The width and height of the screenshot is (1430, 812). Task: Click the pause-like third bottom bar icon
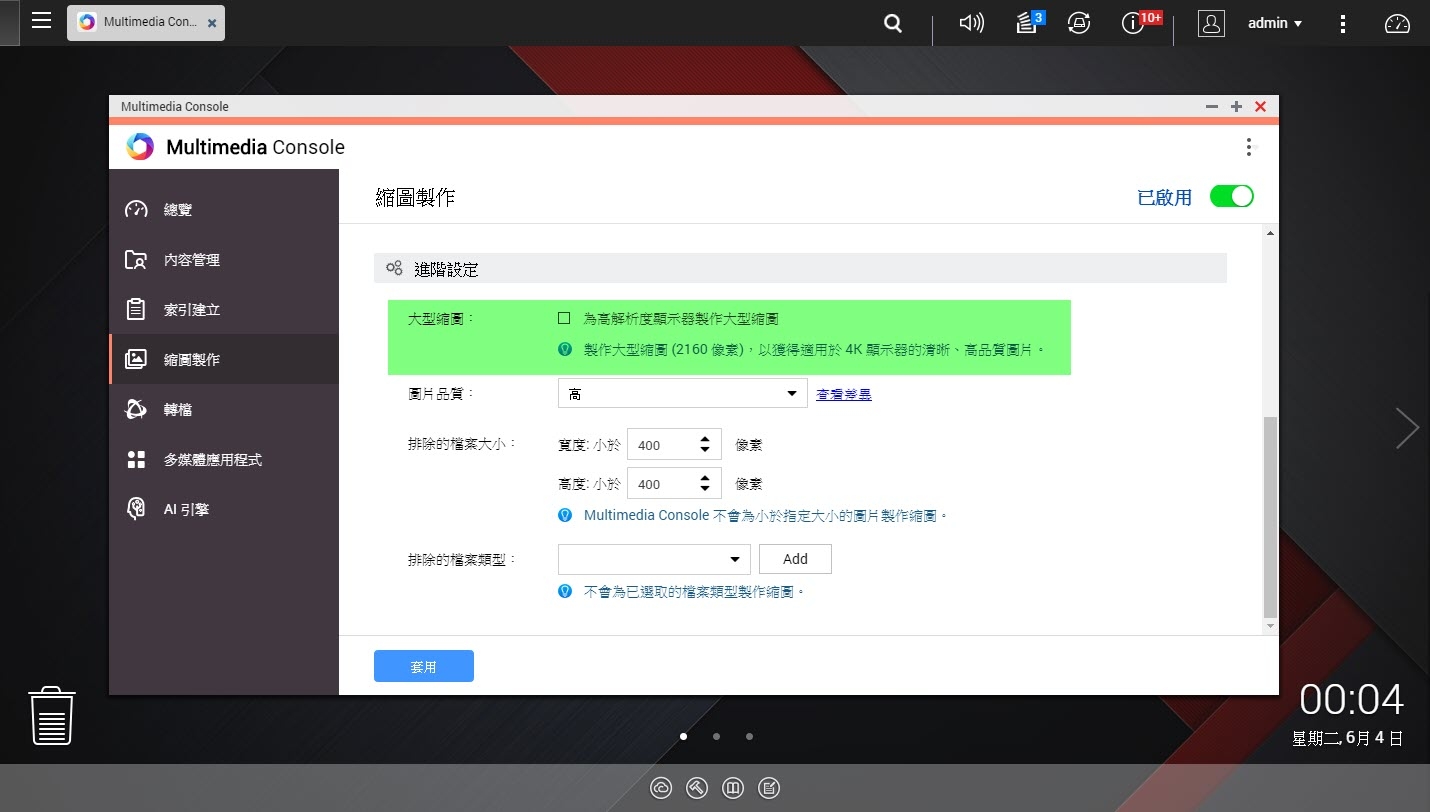[733, 788]
